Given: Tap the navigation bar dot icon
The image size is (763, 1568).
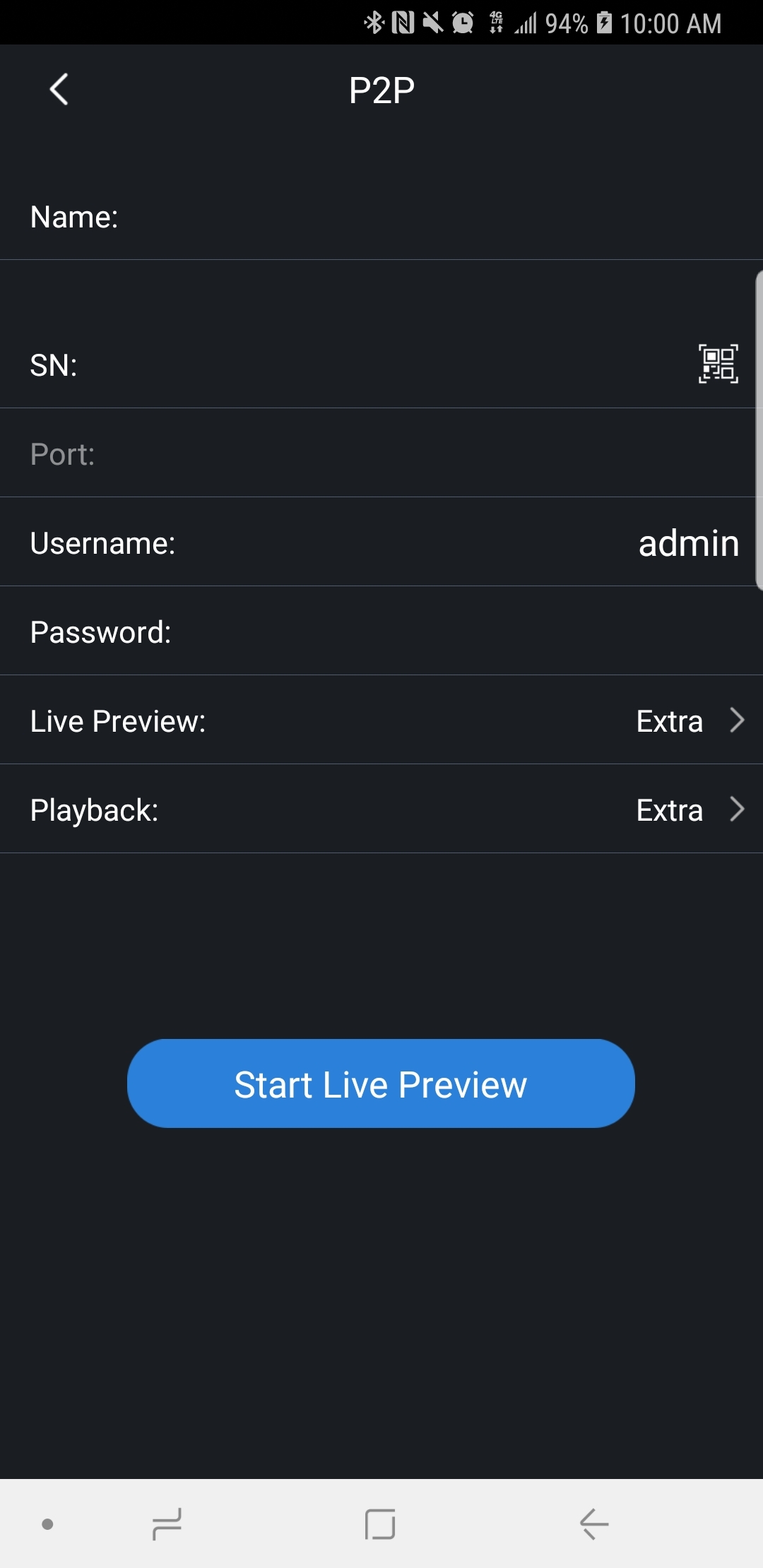Looking at the screenshot, I should coord(47,1524).
